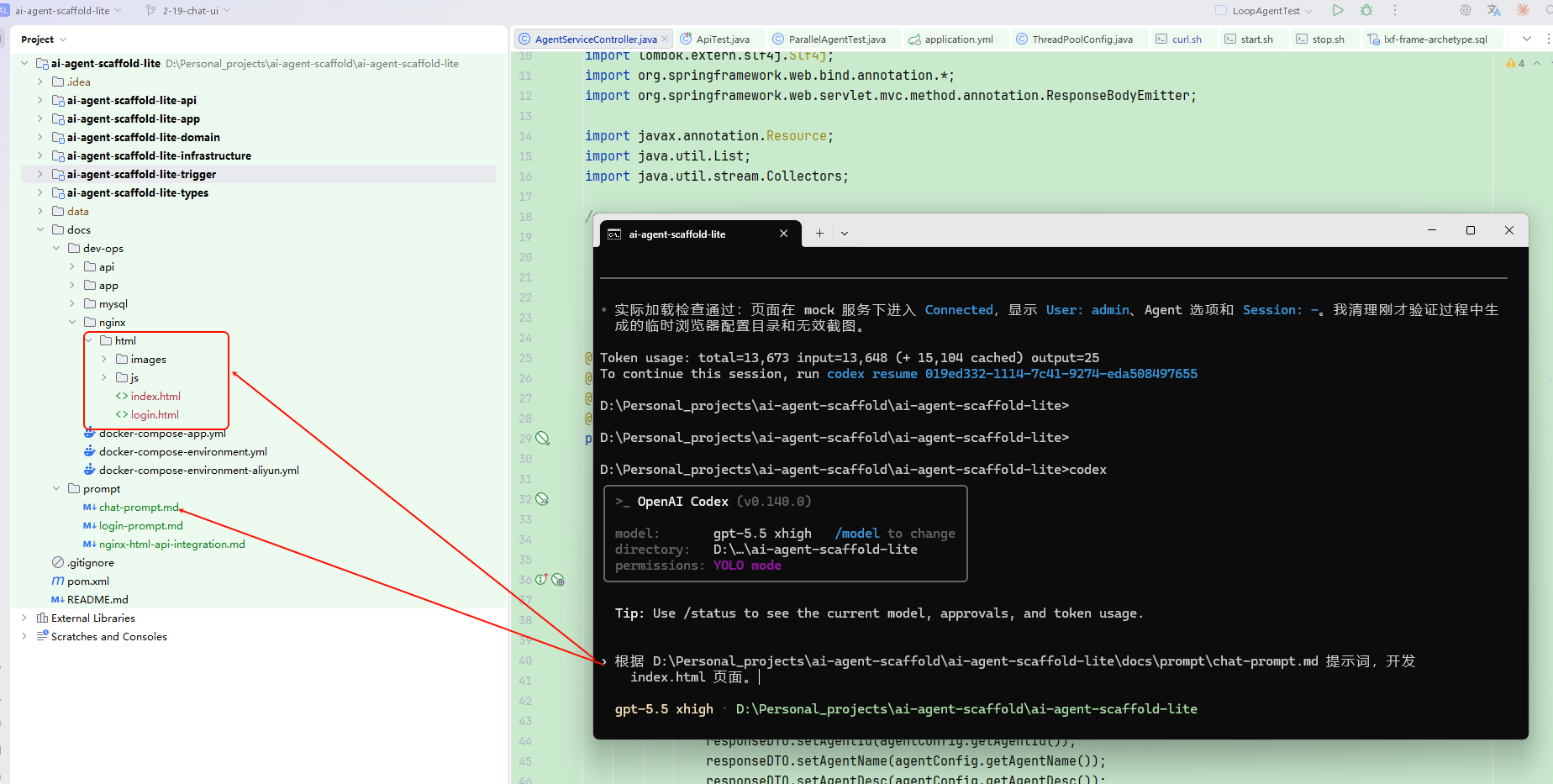Collapse the html folder
The width and height of the screenshot is (1553, 784).
click(88, 340)
